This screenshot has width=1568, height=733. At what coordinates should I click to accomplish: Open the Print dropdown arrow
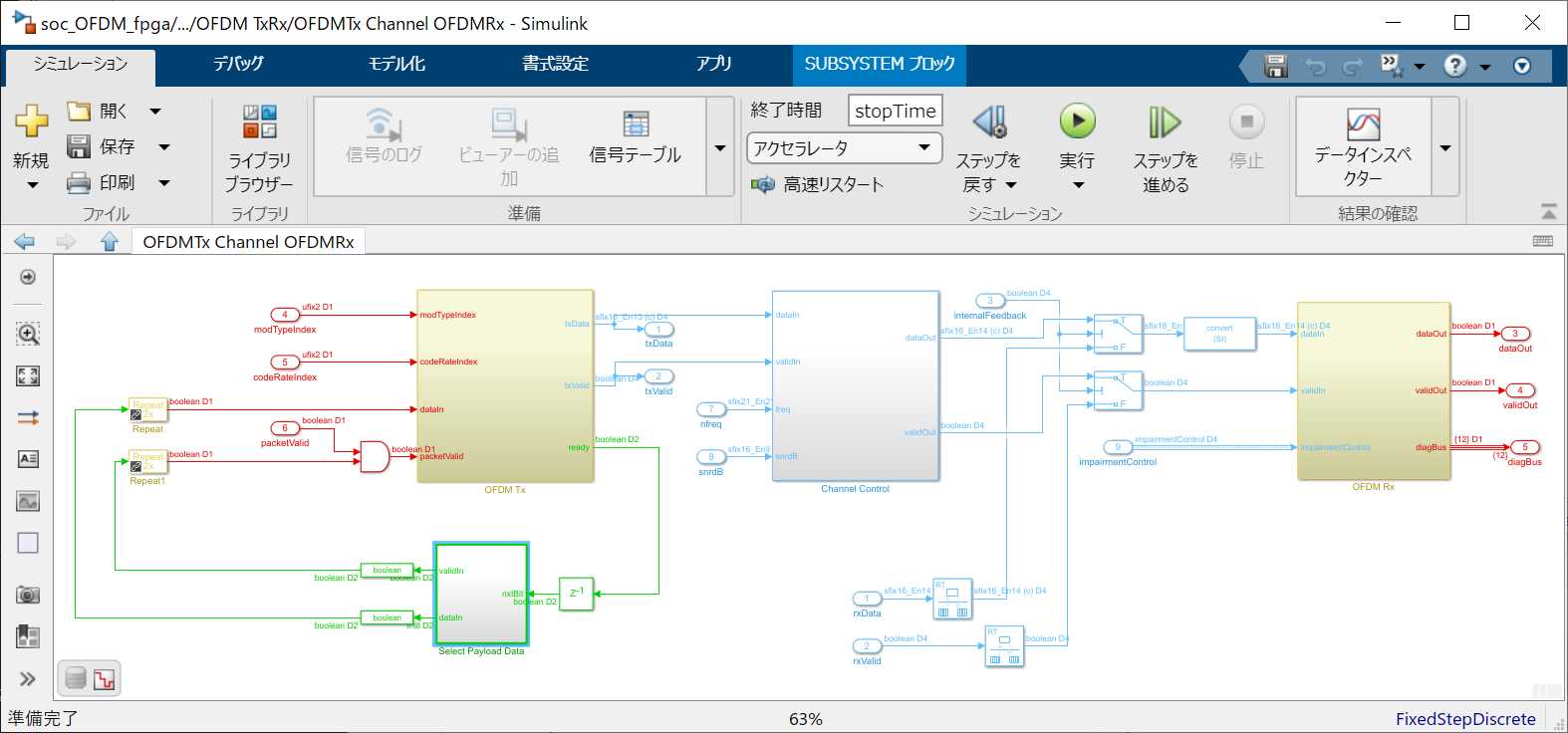pos(164,183)
